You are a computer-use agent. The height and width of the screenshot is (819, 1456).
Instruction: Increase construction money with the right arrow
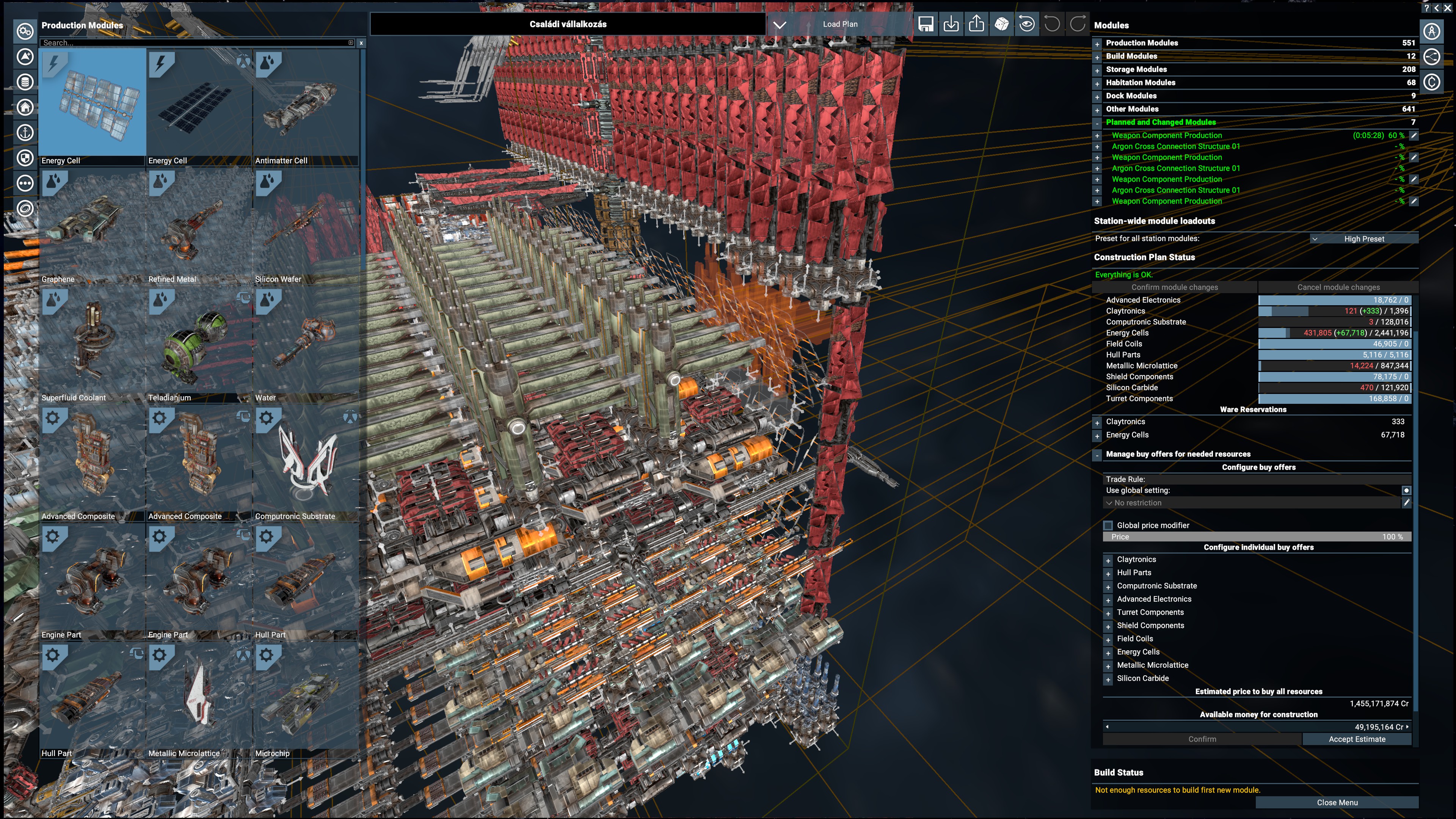click(x=1407, y=727)
